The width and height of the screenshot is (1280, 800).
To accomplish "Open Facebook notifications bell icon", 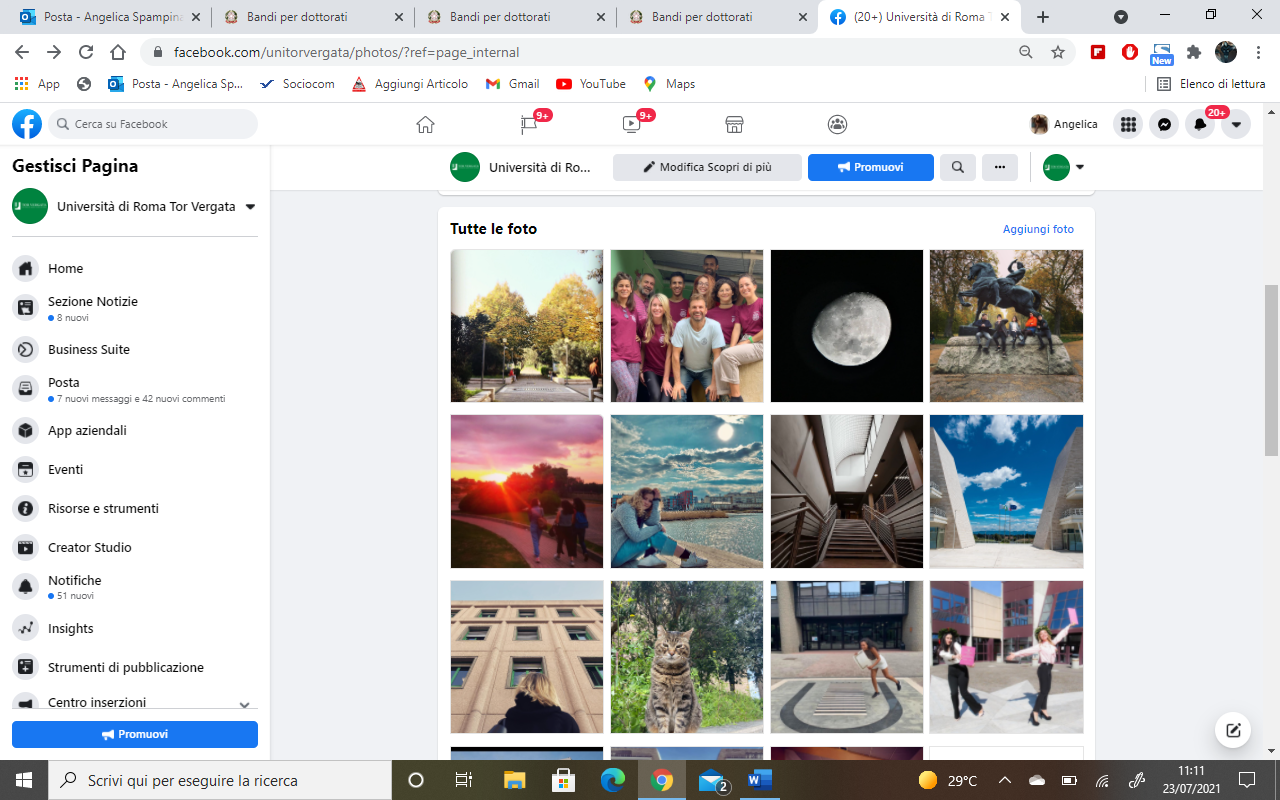I will [1200, 124].
